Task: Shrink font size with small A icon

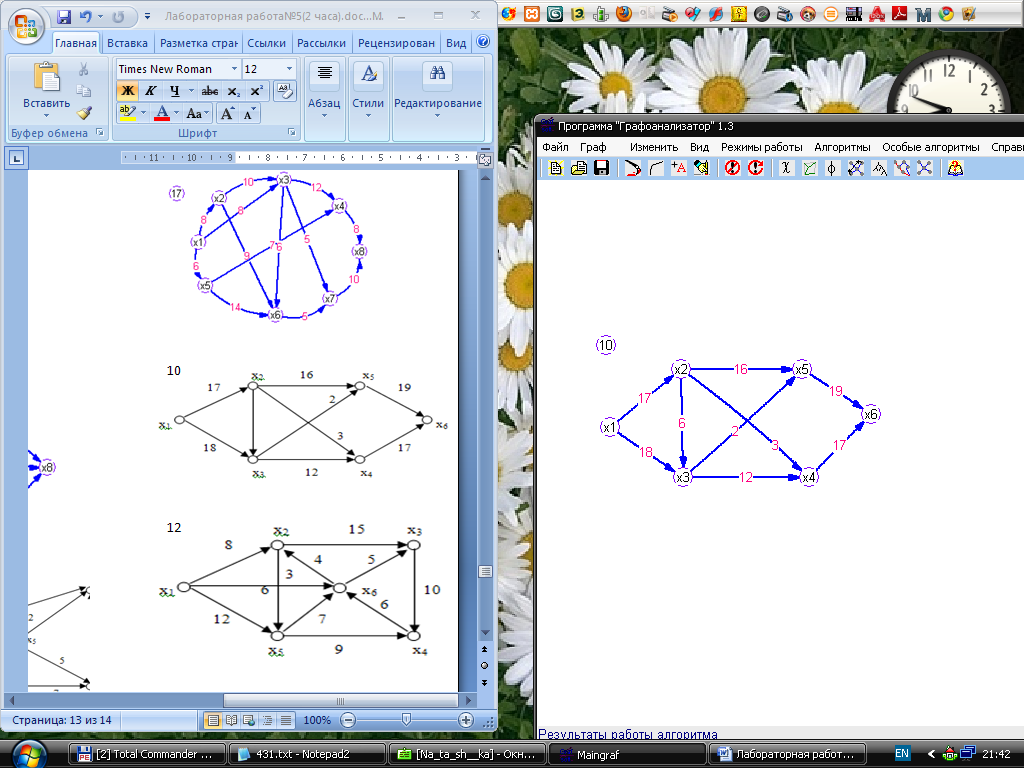Action: [249, 114]
